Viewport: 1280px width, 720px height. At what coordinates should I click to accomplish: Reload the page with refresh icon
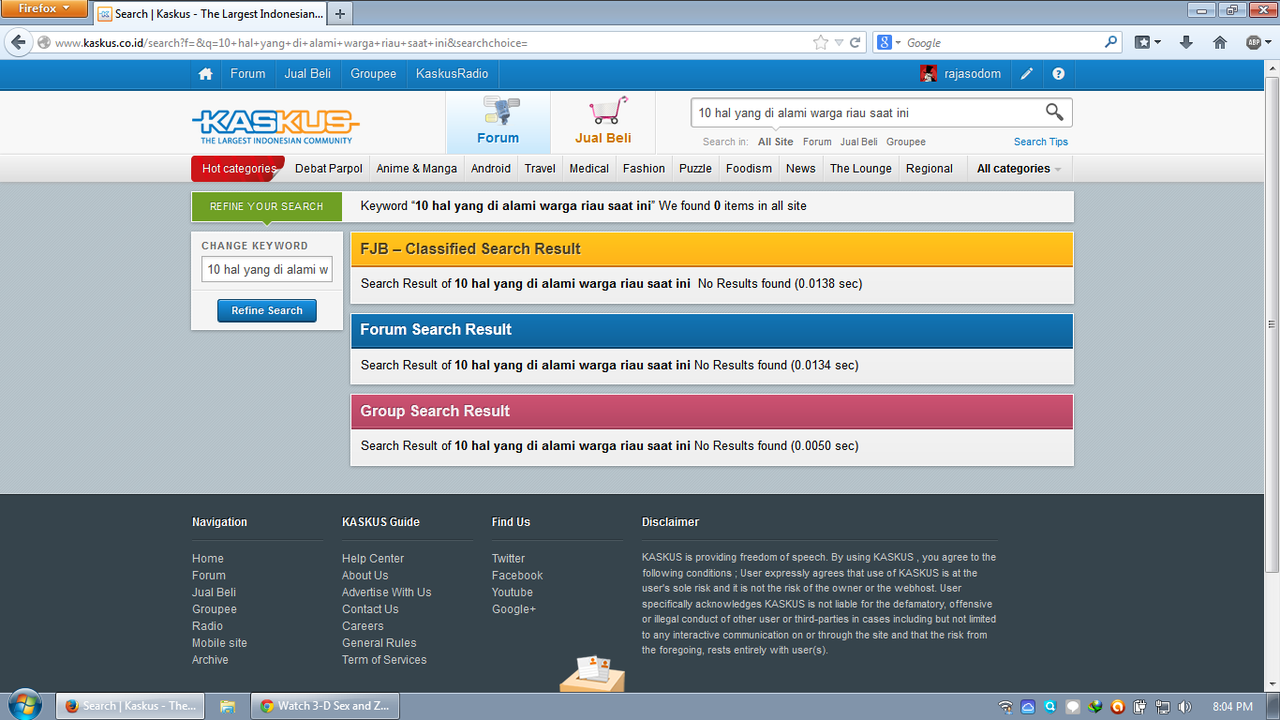click(855, 43)
